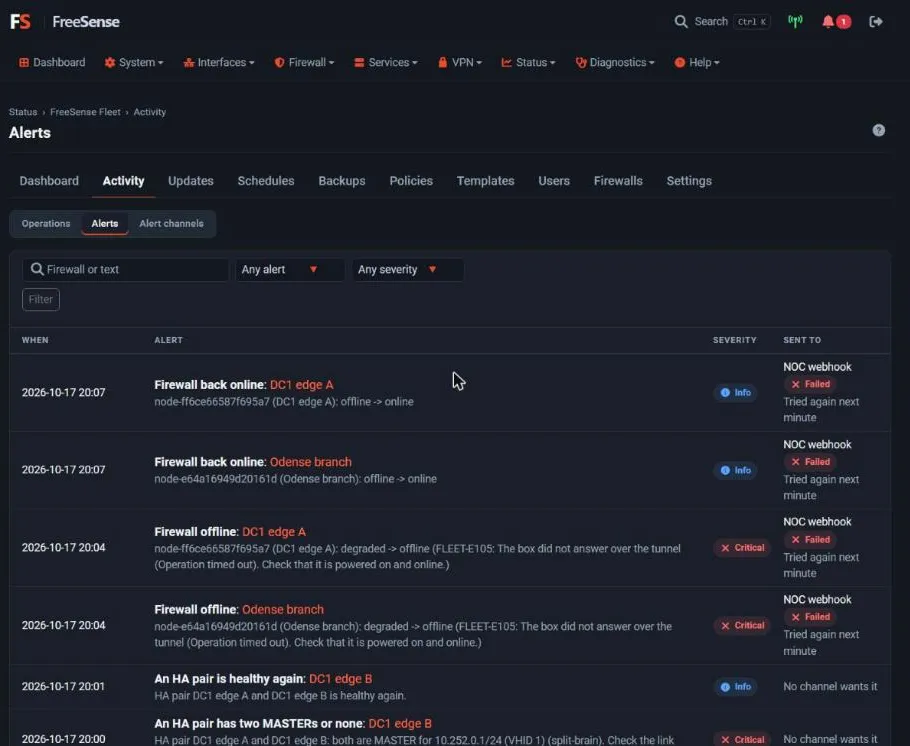The width and height of the screenshot is (910, 746).
Task: Expand the Services menu
Action: (x=386, y=62)
